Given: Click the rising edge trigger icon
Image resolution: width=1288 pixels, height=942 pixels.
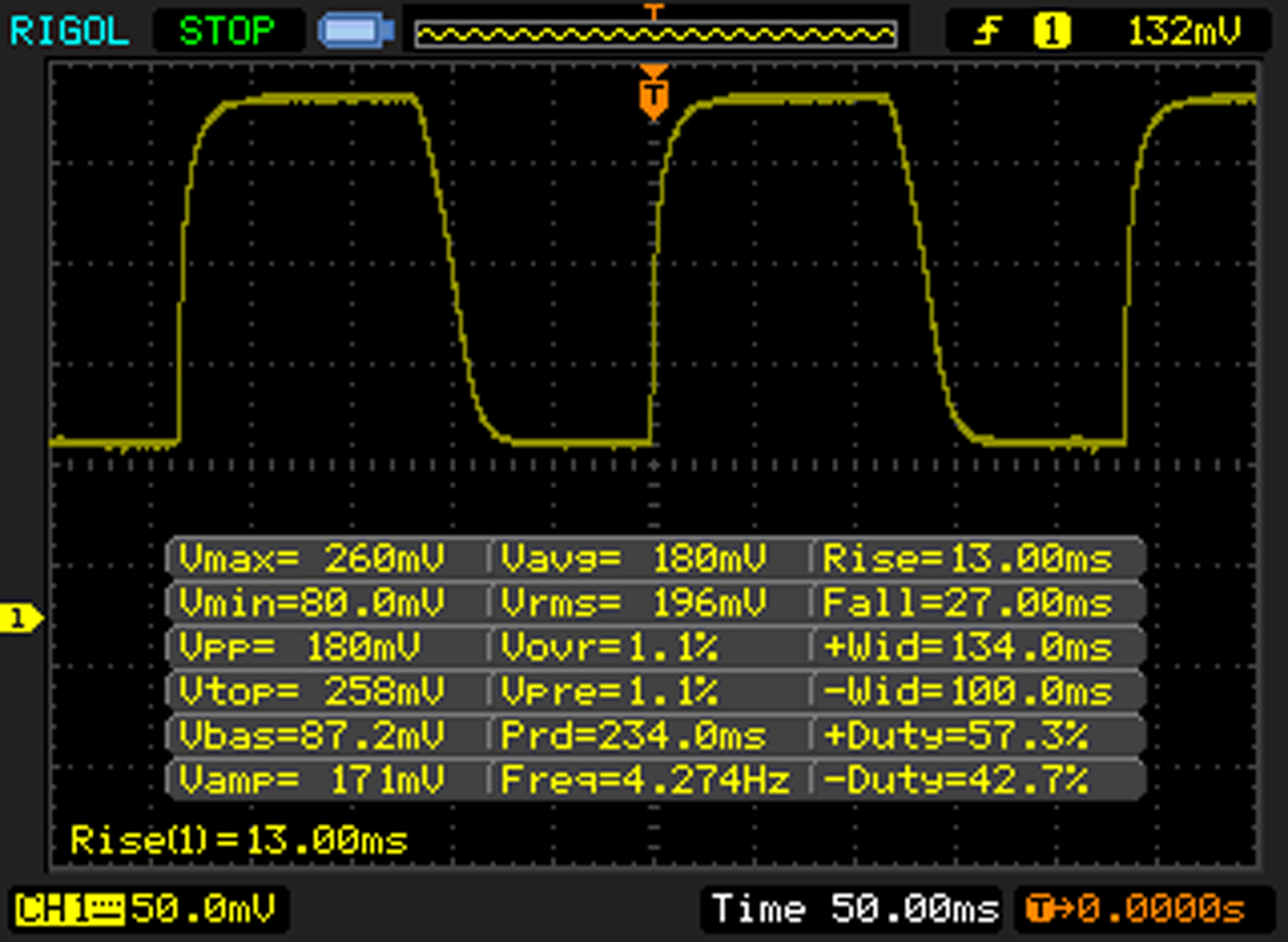Looking at the screenshot, I should click(987, 31).
